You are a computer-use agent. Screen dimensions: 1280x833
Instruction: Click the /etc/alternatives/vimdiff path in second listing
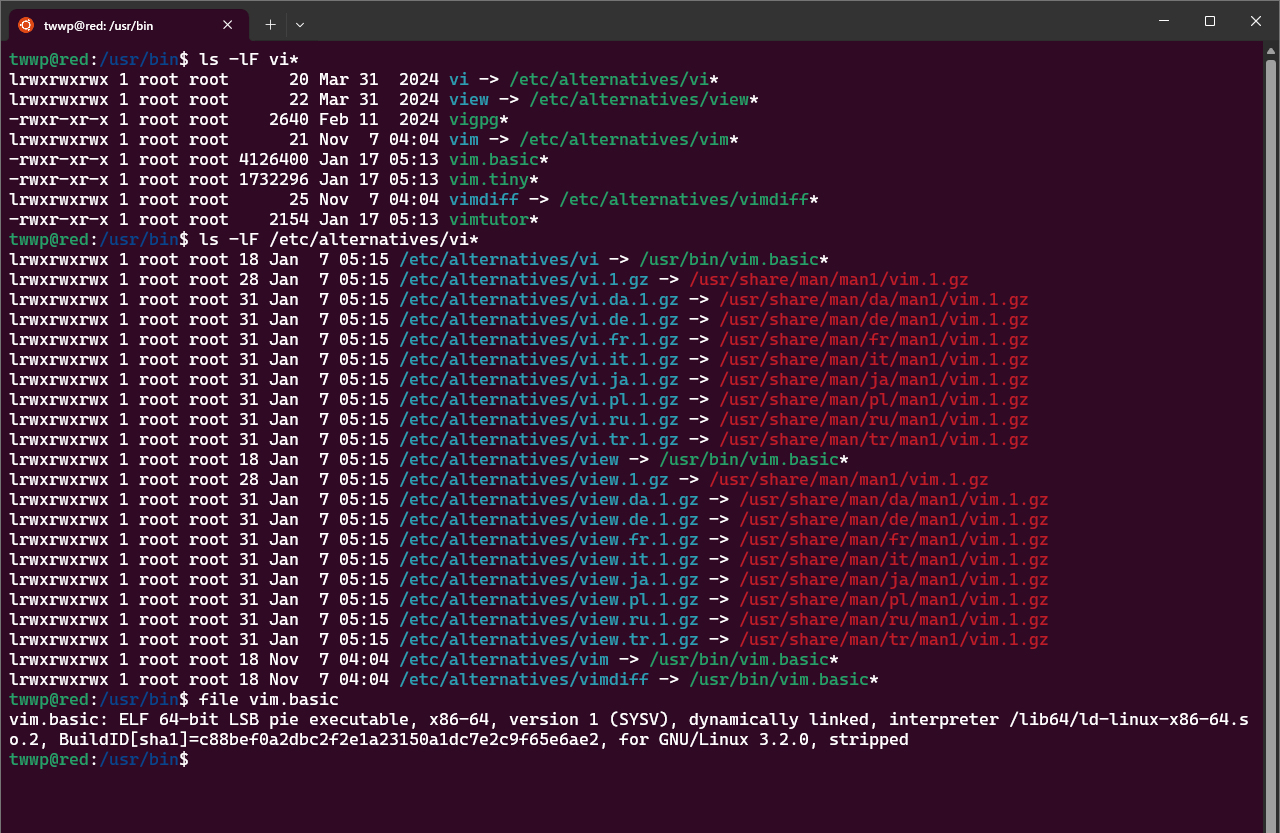524,680
